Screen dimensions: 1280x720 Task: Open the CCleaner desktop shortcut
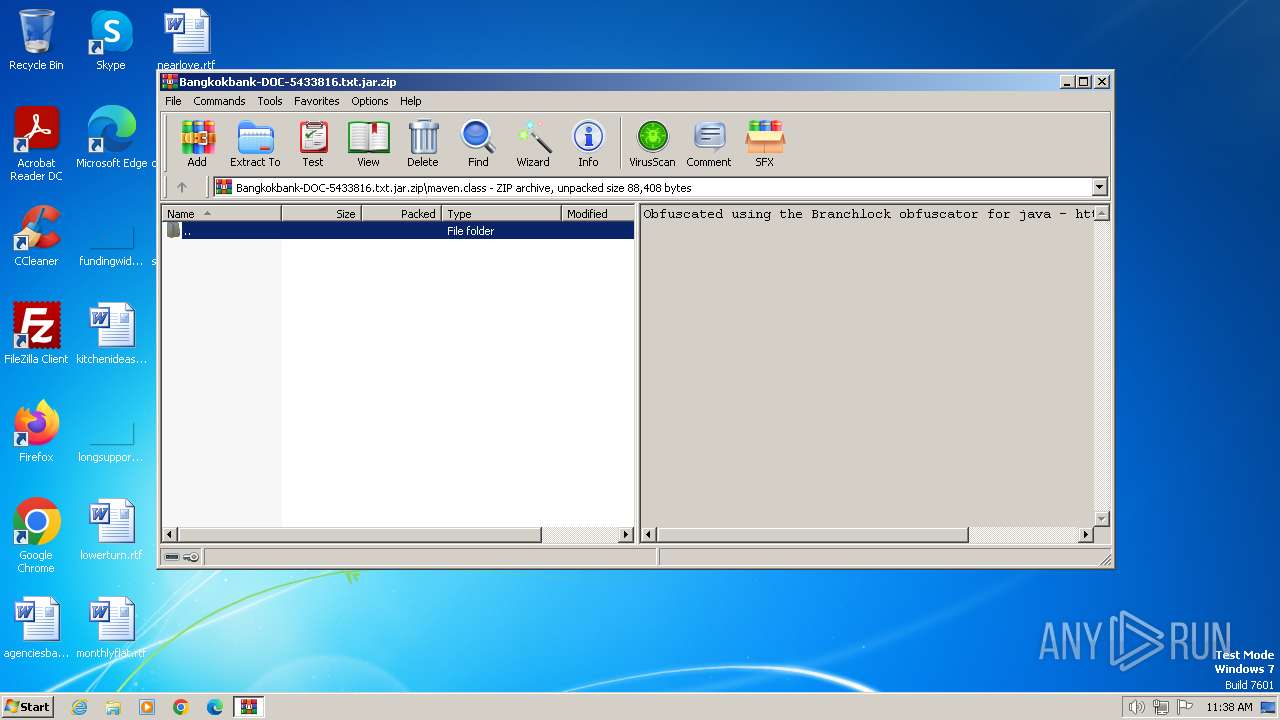(36, 236)
